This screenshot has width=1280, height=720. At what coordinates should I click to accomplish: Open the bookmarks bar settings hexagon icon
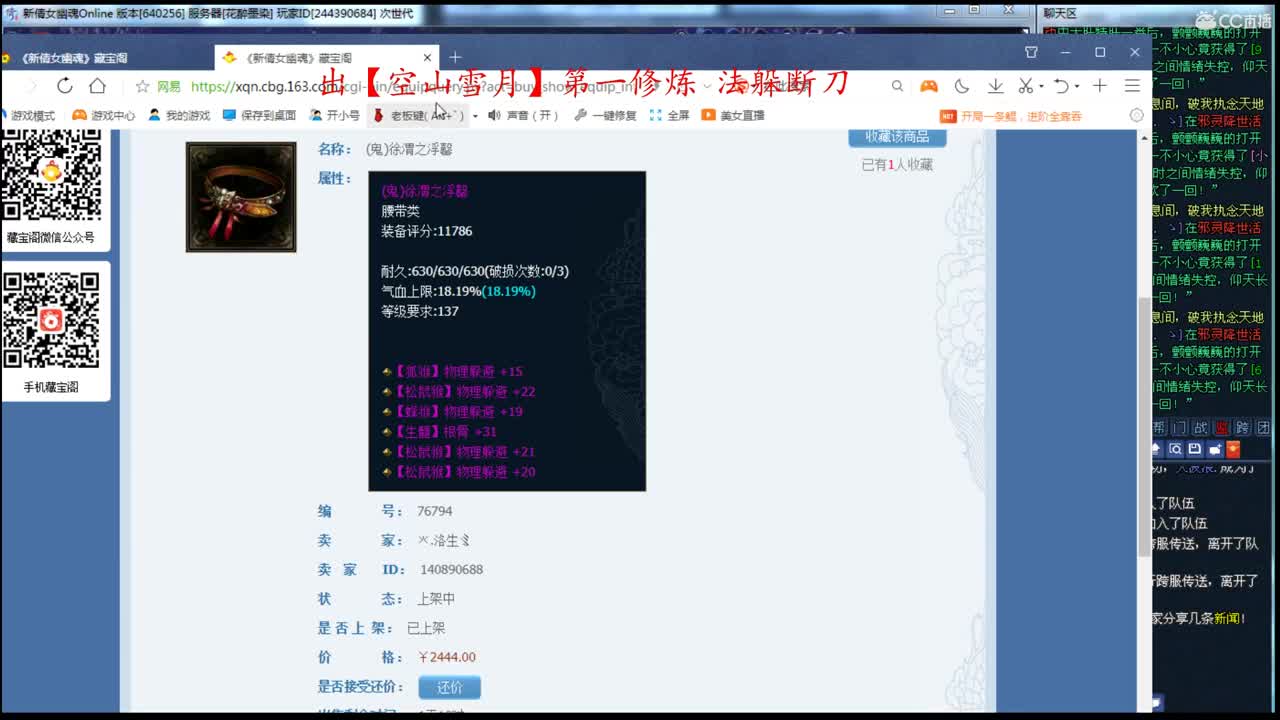(x=1136, y=115)
